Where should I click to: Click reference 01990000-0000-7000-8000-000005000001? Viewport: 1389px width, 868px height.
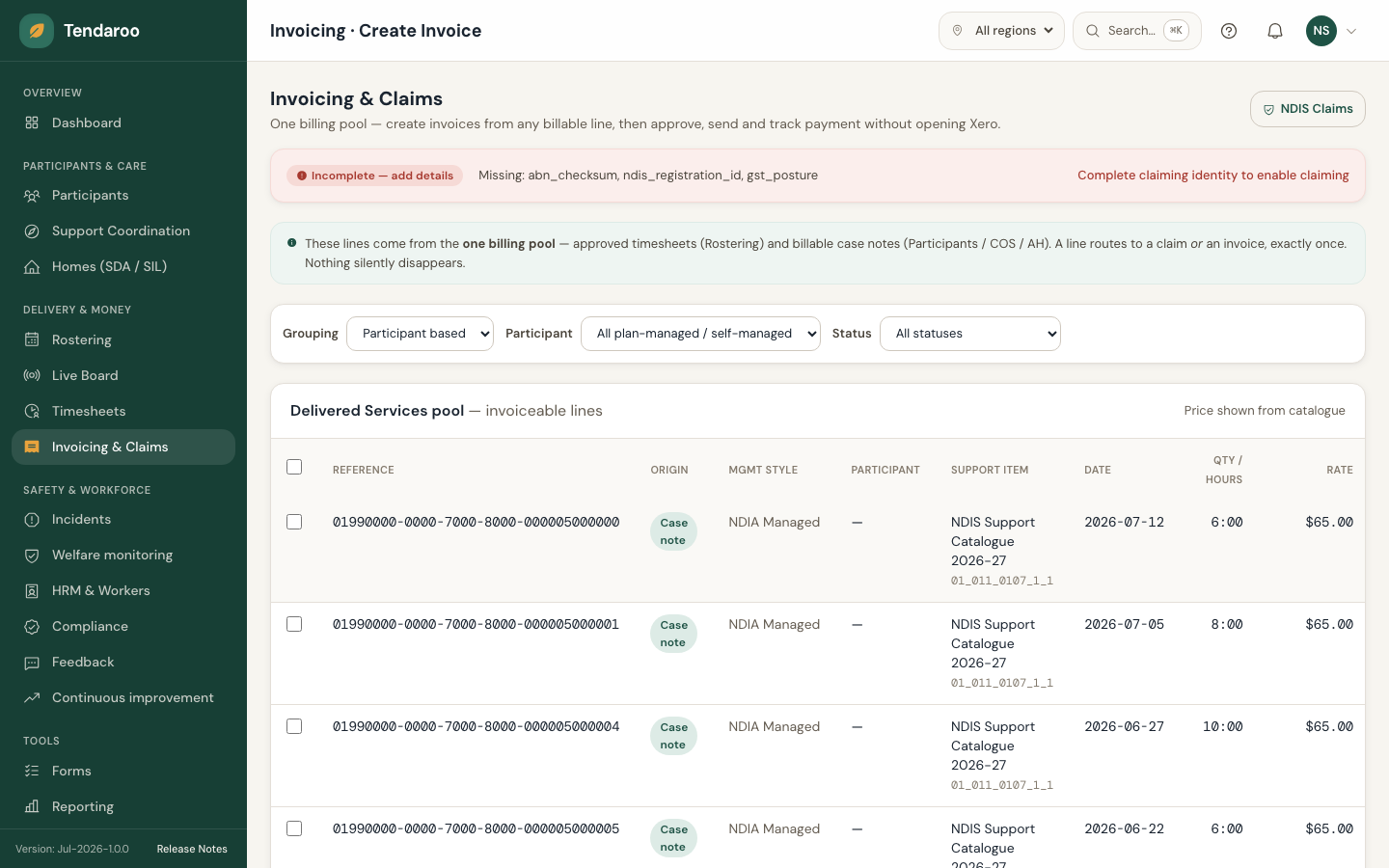(x=476, y=624)
